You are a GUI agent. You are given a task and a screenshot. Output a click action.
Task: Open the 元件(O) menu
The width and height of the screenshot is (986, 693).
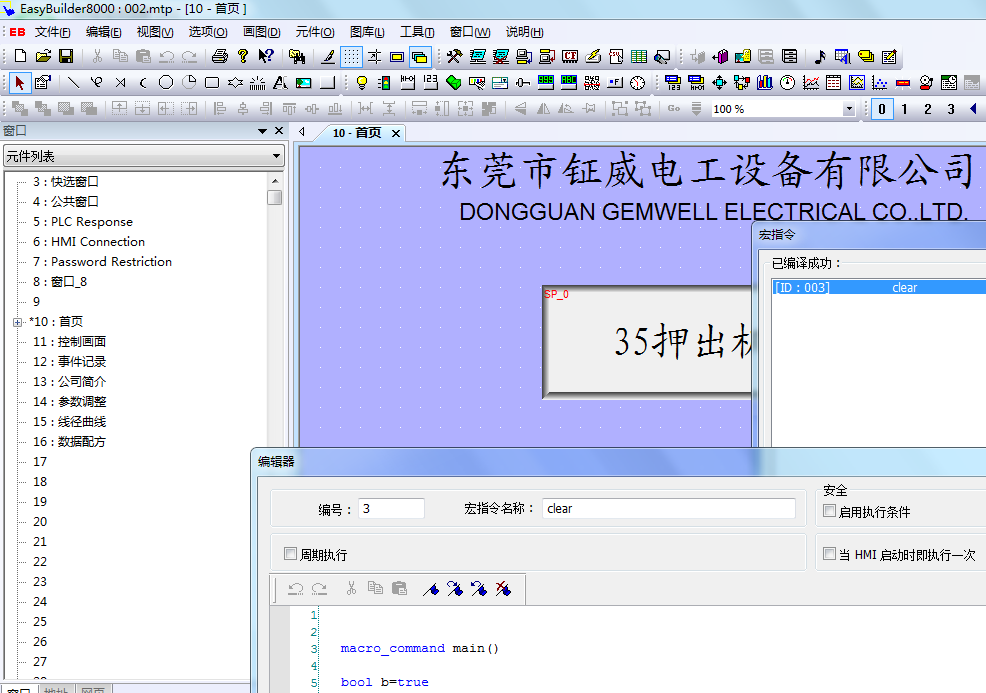pos(314,32)
